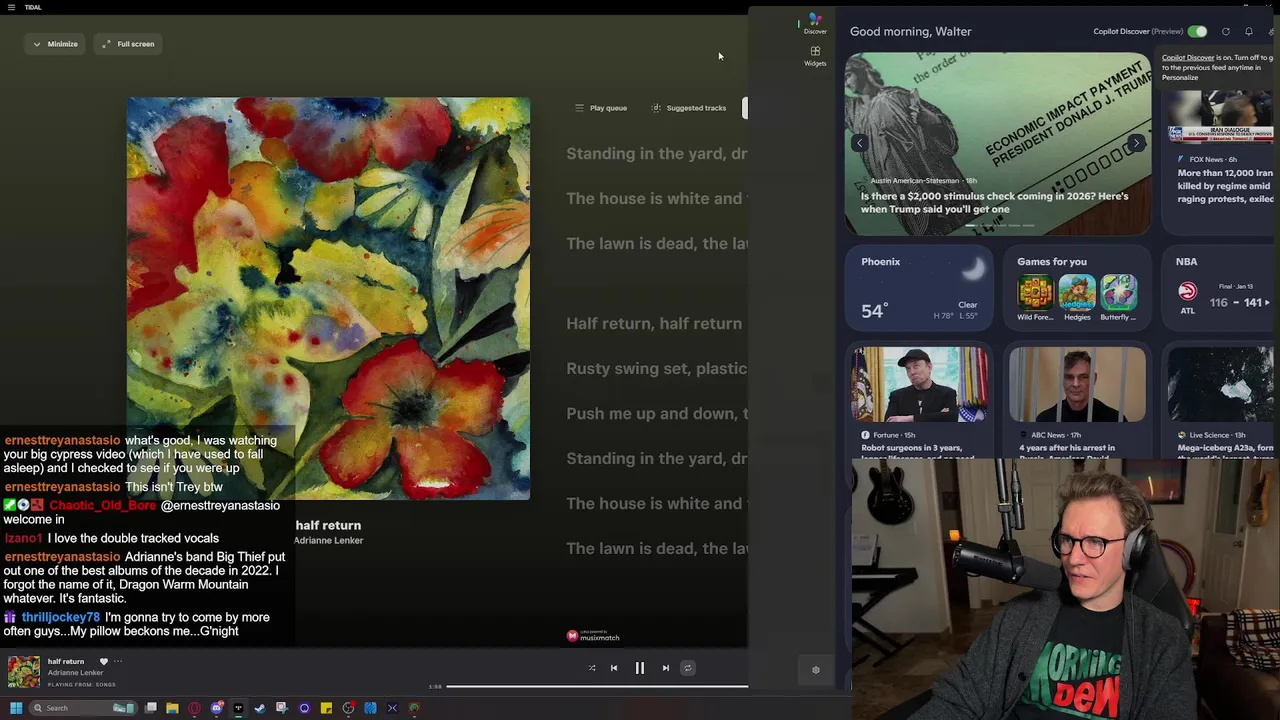Open the Musixmatch lyrics provider logo
1280x720 pixels.
pyautogui.click(x=593, y=636)
